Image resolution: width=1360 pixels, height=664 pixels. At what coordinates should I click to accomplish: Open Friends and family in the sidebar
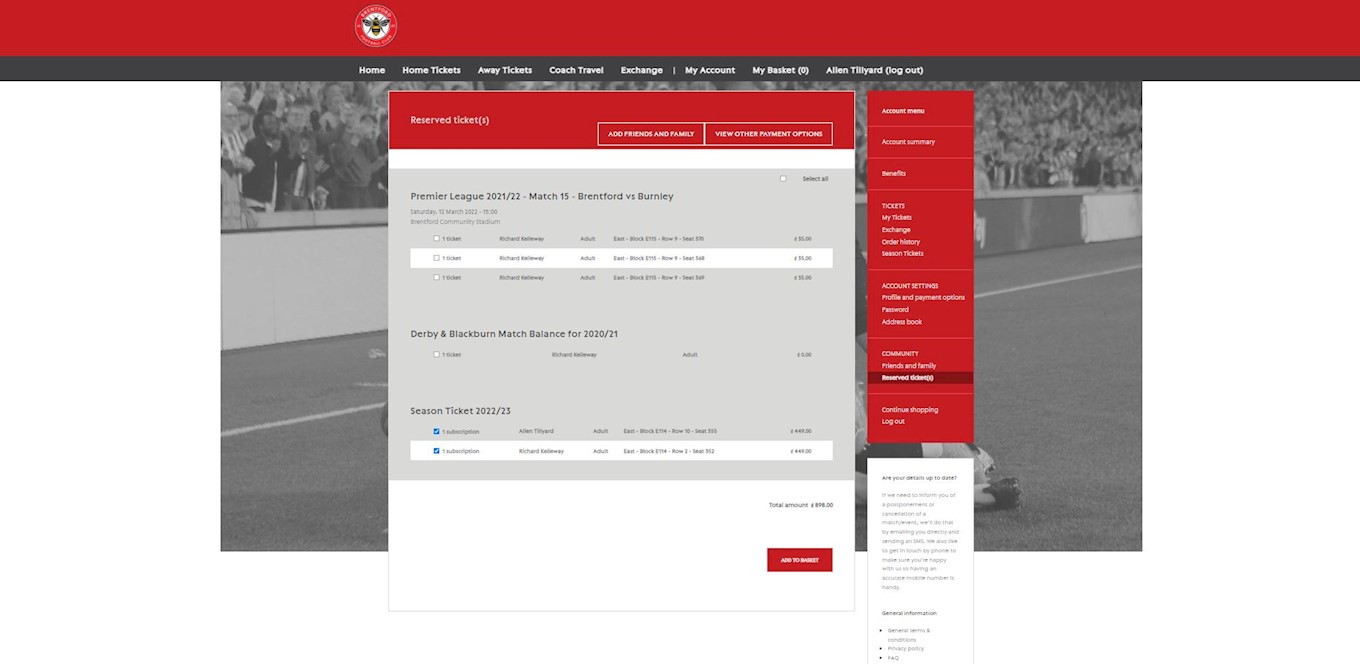[909, 366]
